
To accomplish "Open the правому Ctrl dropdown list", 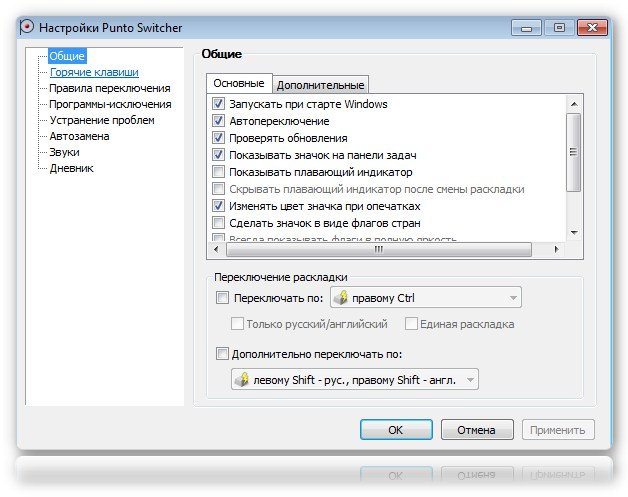I will click(513, 297).
